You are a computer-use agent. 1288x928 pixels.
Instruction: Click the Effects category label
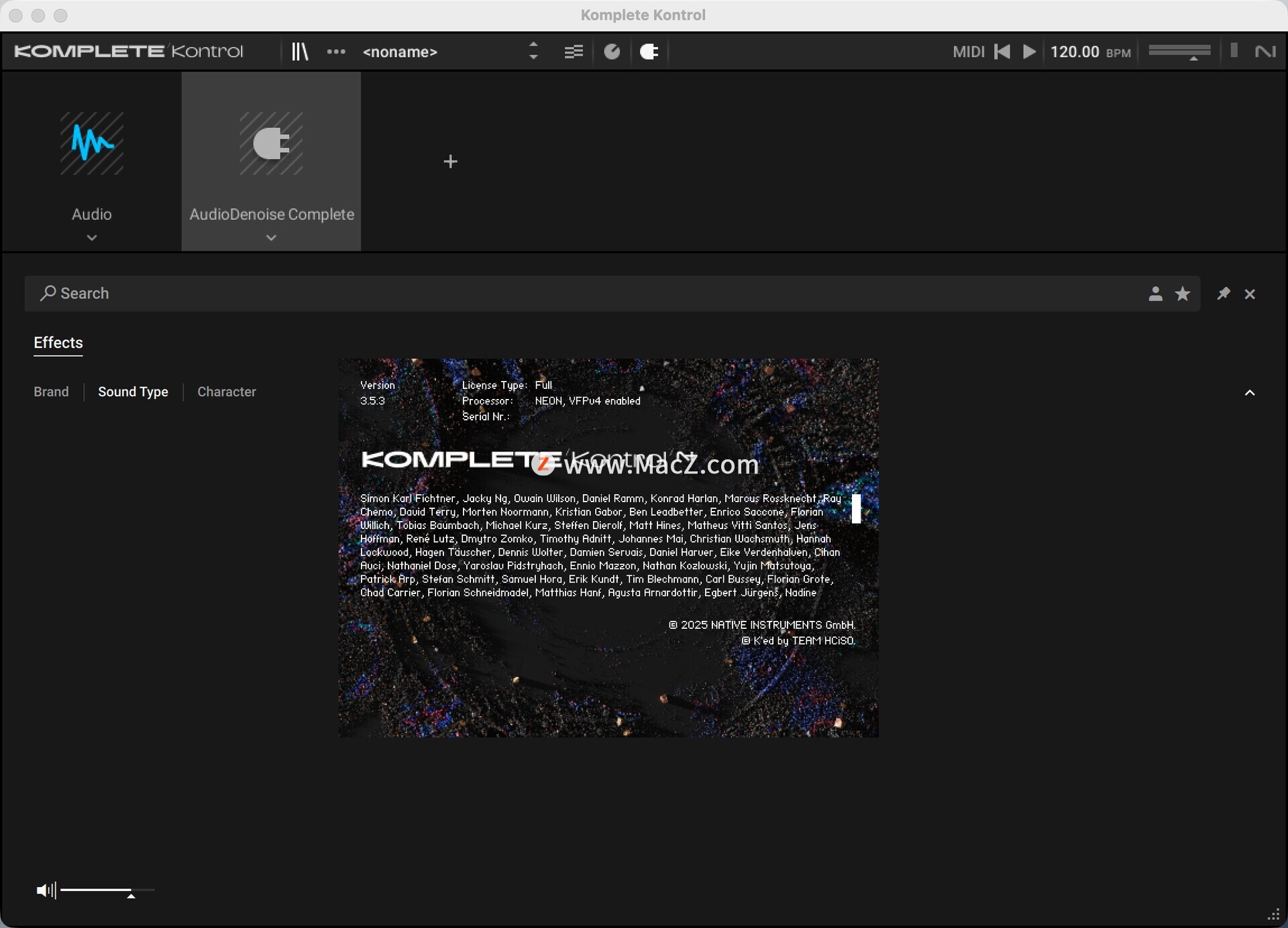58,343
